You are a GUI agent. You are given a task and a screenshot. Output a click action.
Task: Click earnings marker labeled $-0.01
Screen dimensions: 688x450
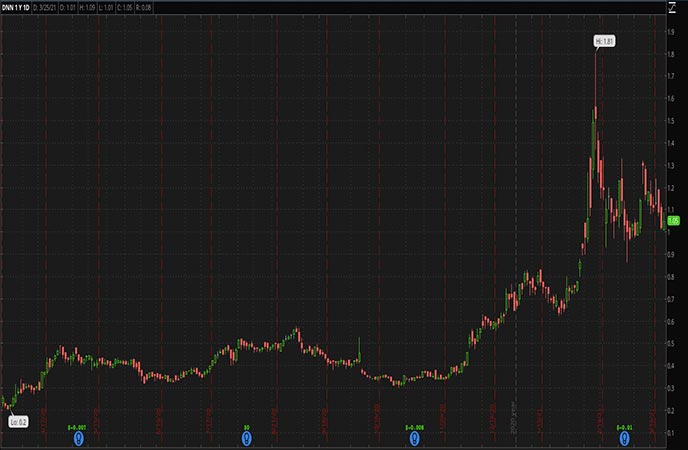point(624,438)
